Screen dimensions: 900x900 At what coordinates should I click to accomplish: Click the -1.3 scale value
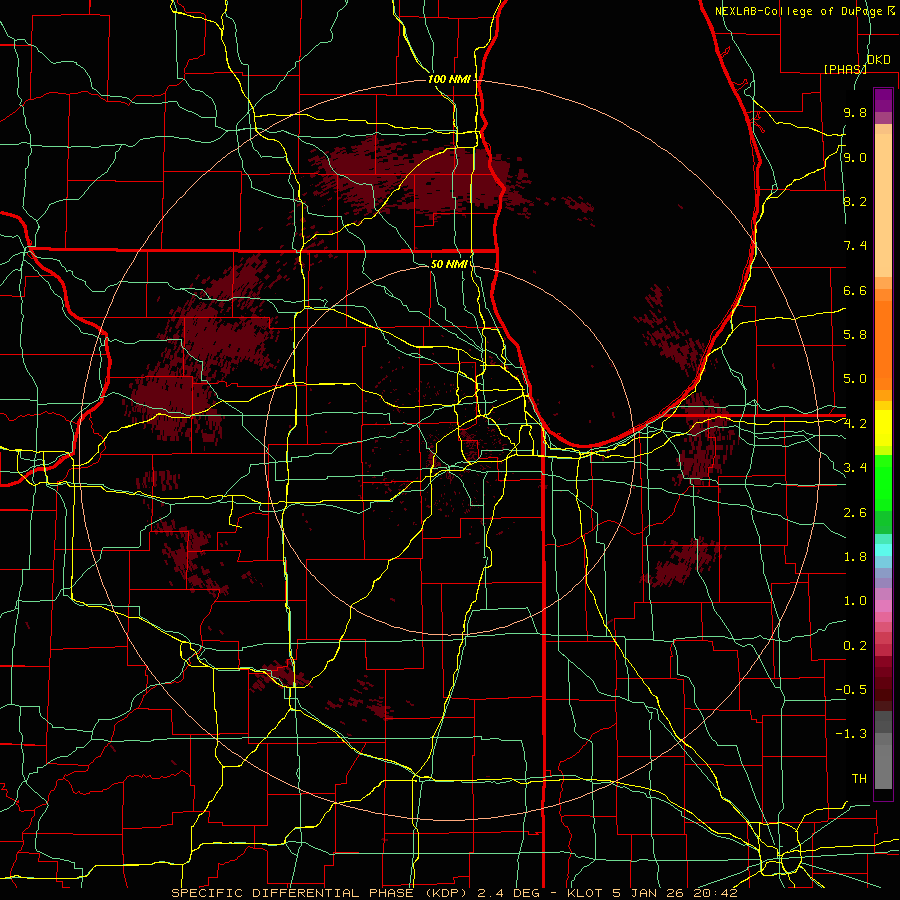(x=851, y=734)
